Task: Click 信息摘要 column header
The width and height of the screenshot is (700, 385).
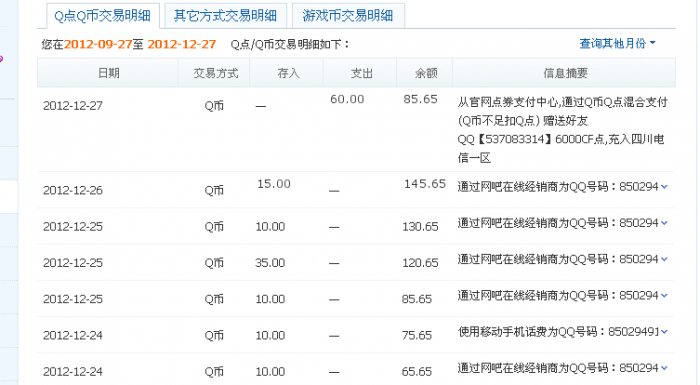Action: (565, 73)
